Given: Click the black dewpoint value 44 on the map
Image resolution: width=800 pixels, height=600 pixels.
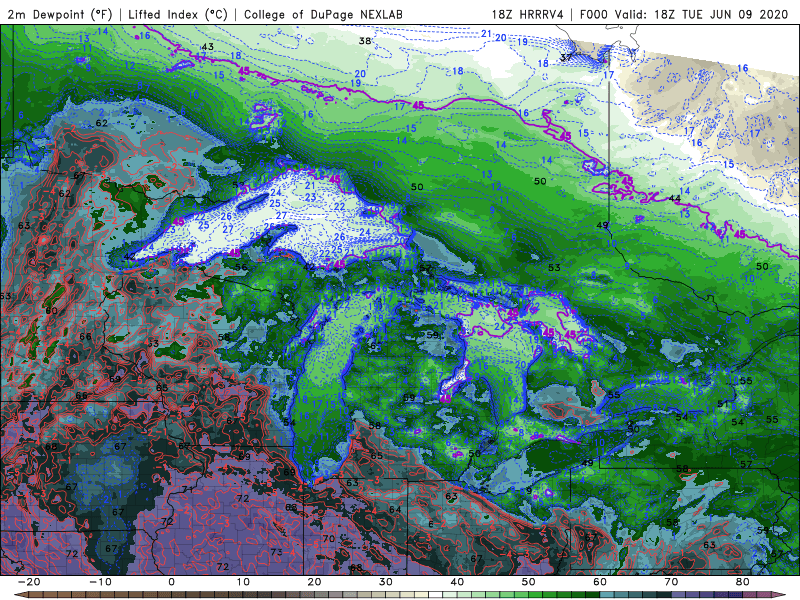Looking at the screenshot, I should [x=674, y=198].
